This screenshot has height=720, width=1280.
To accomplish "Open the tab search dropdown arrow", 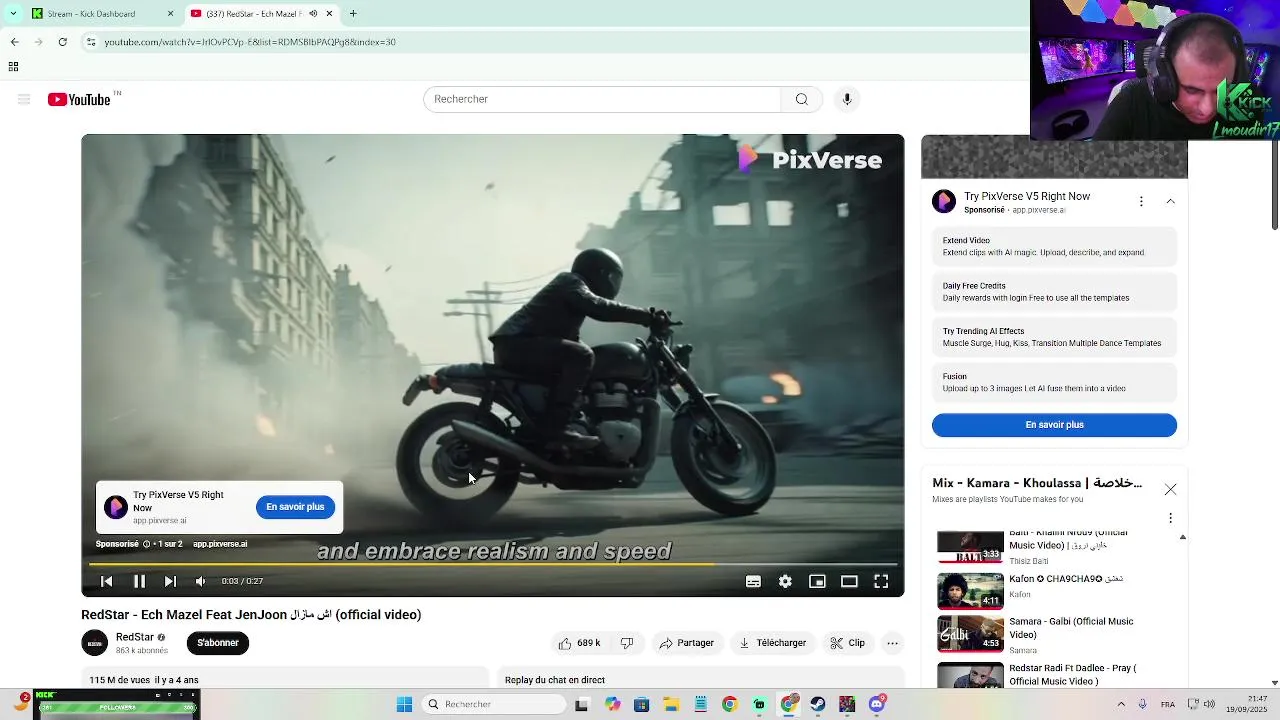I will [13, 14].
